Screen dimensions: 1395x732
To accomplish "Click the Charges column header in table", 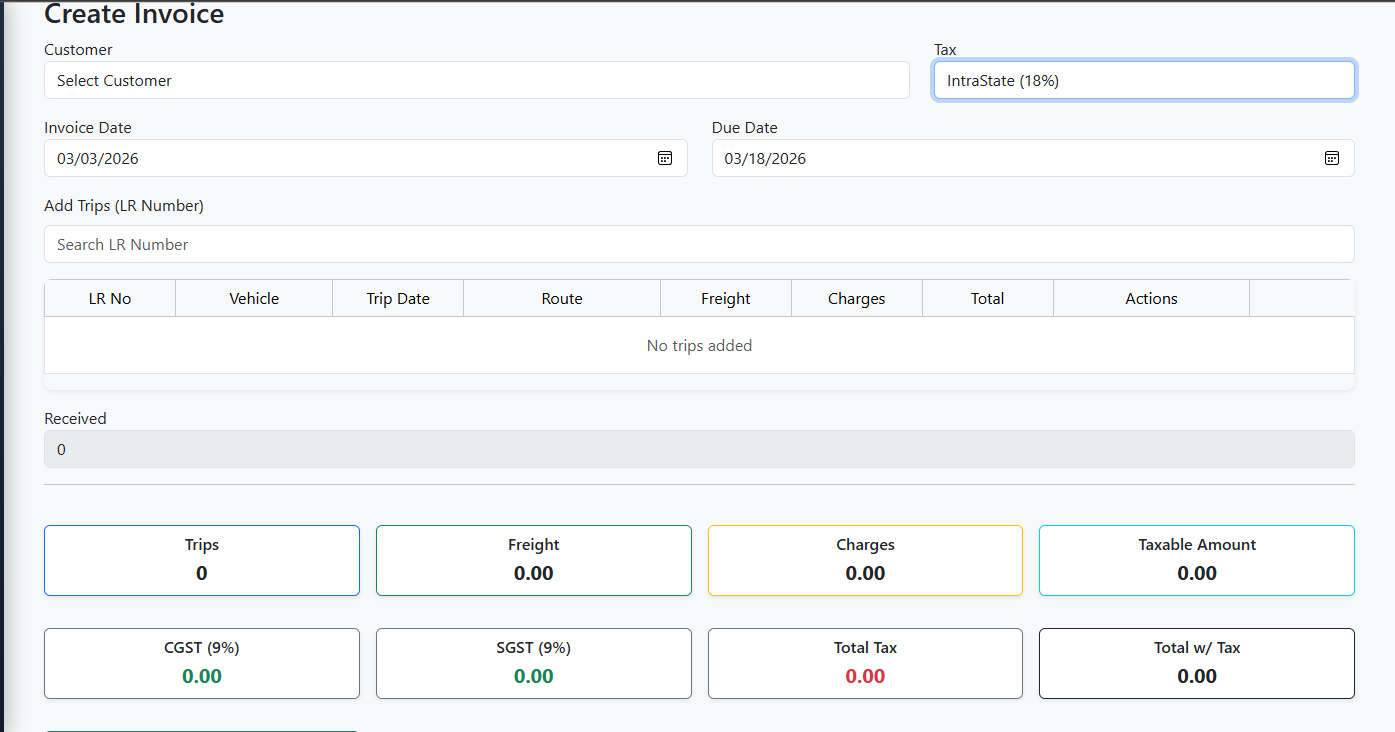I will (x=857, y=298).
